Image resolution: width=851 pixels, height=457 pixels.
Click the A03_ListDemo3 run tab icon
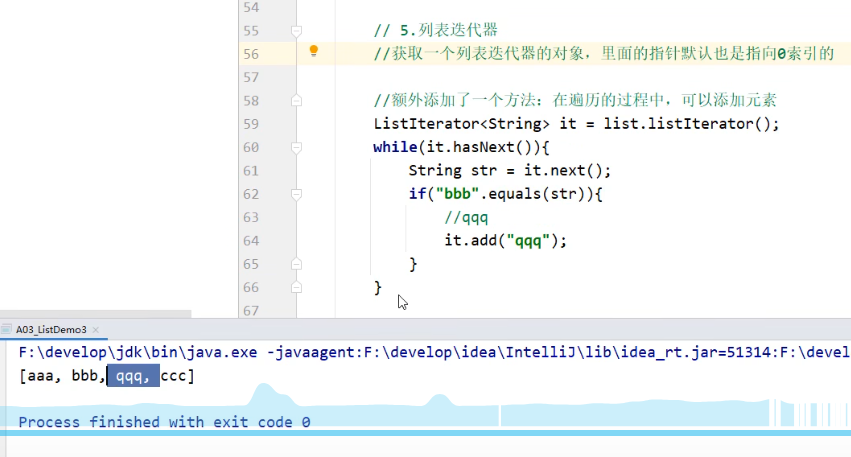click(x=8, y=329)
